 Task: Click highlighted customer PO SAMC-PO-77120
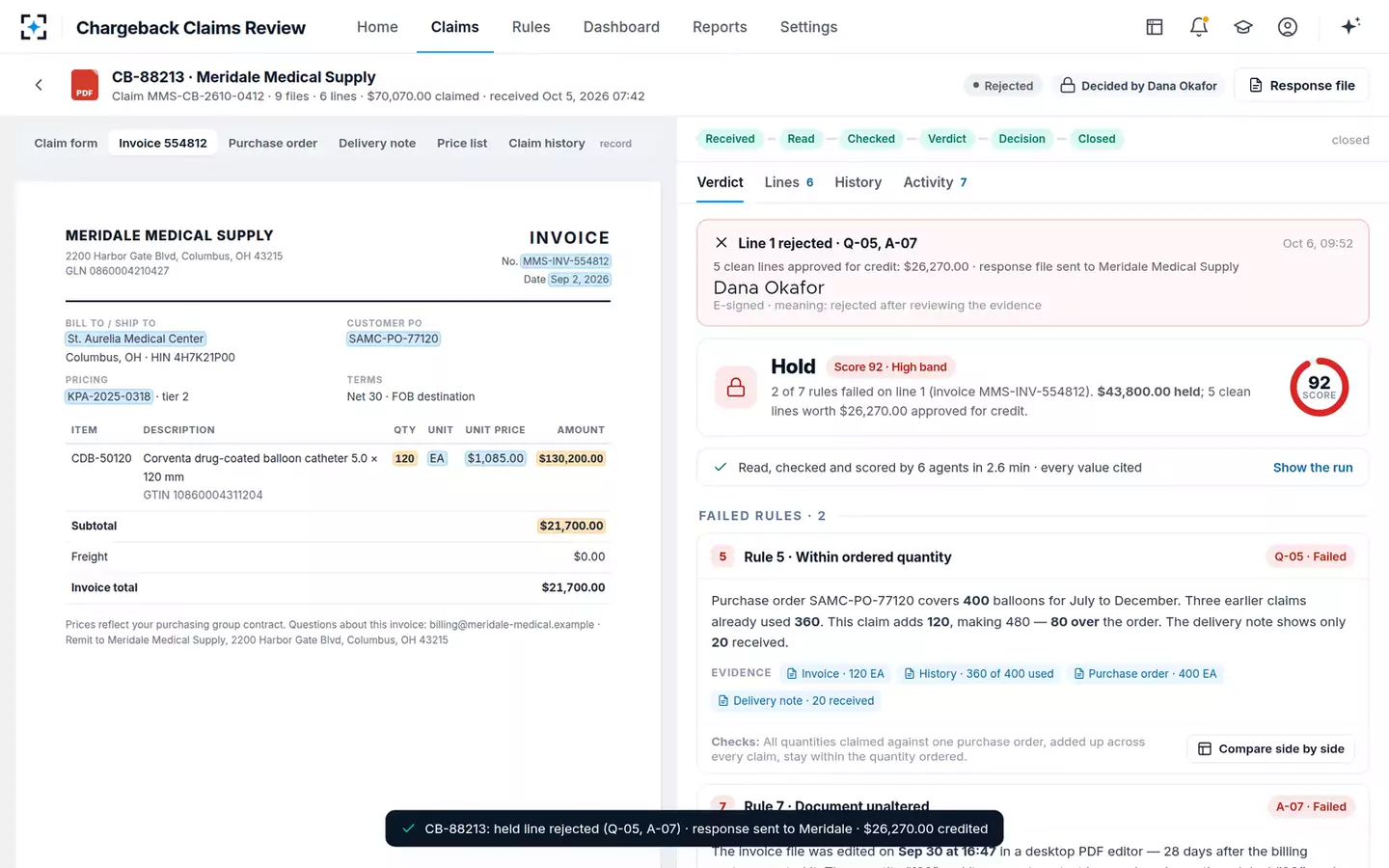[x=394, y=339]
